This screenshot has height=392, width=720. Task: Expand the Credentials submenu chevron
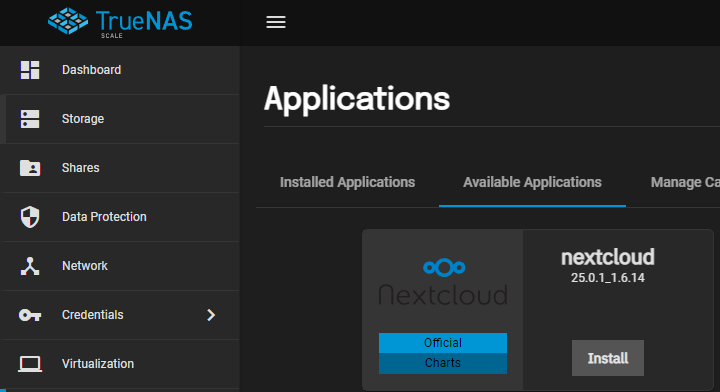[x=211, y=315]
